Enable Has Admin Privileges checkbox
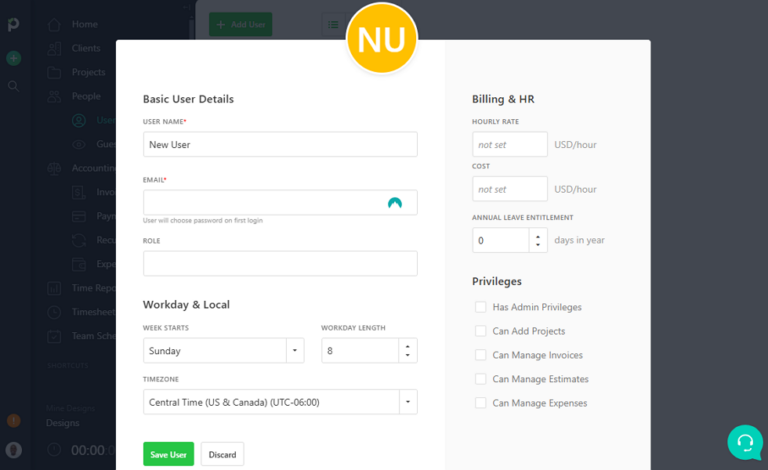Screen dimensions: 768x470 pos(481,307)
